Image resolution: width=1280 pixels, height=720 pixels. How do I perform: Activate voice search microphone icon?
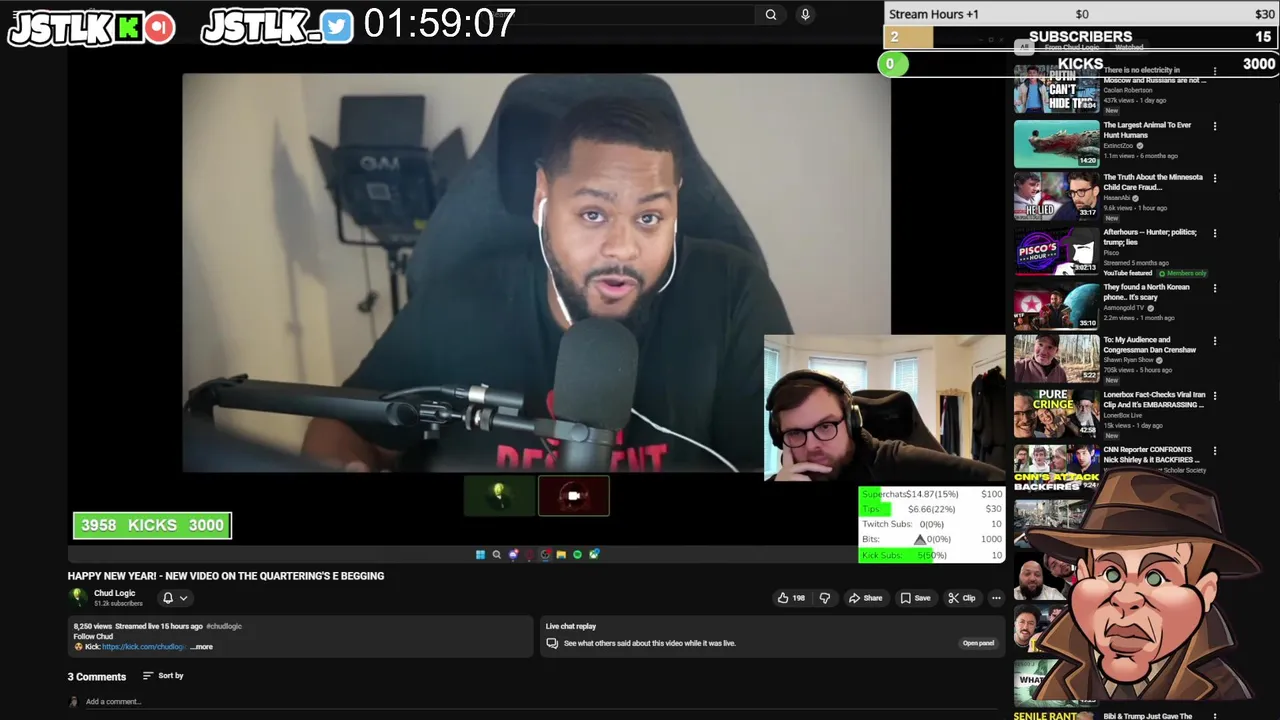click(x=805, y=15)
